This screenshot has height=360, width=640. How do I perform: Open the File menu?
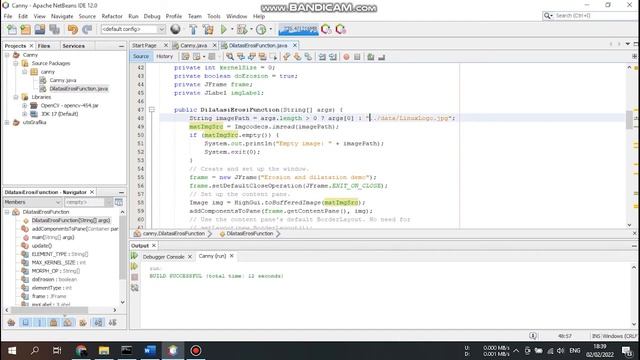pyautogui.click(x=8, y=16)
